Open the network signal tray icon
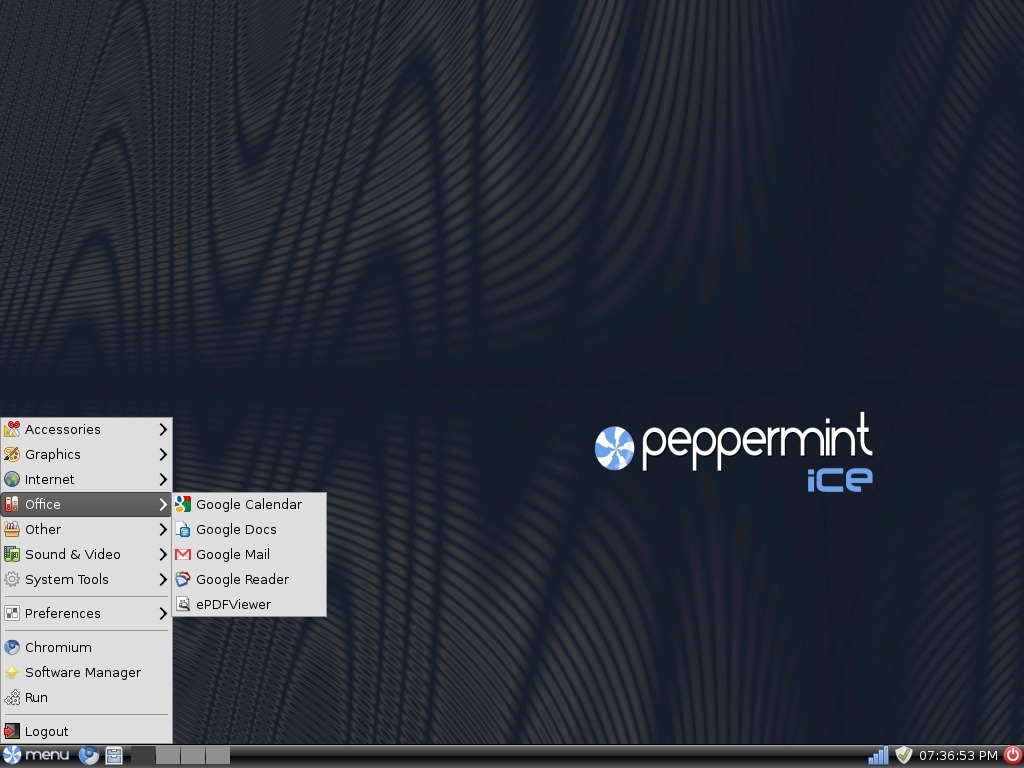 coord(878,756)
